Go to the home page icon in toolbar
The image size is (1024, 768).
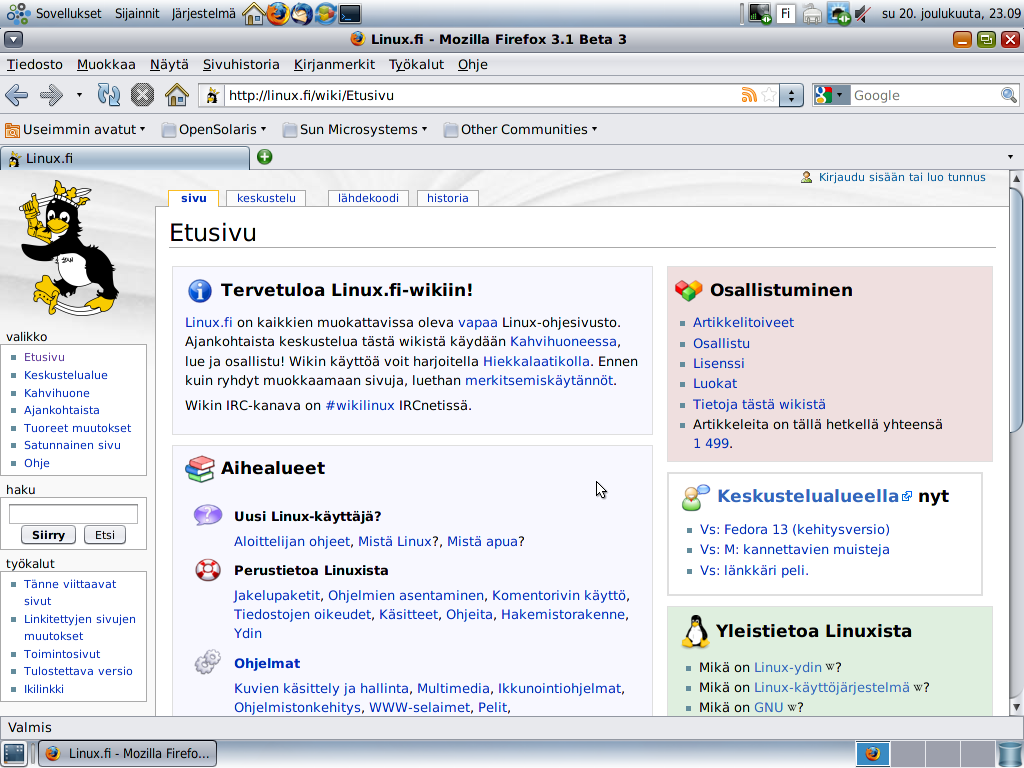pyautogui.click(x=176, y=95)
